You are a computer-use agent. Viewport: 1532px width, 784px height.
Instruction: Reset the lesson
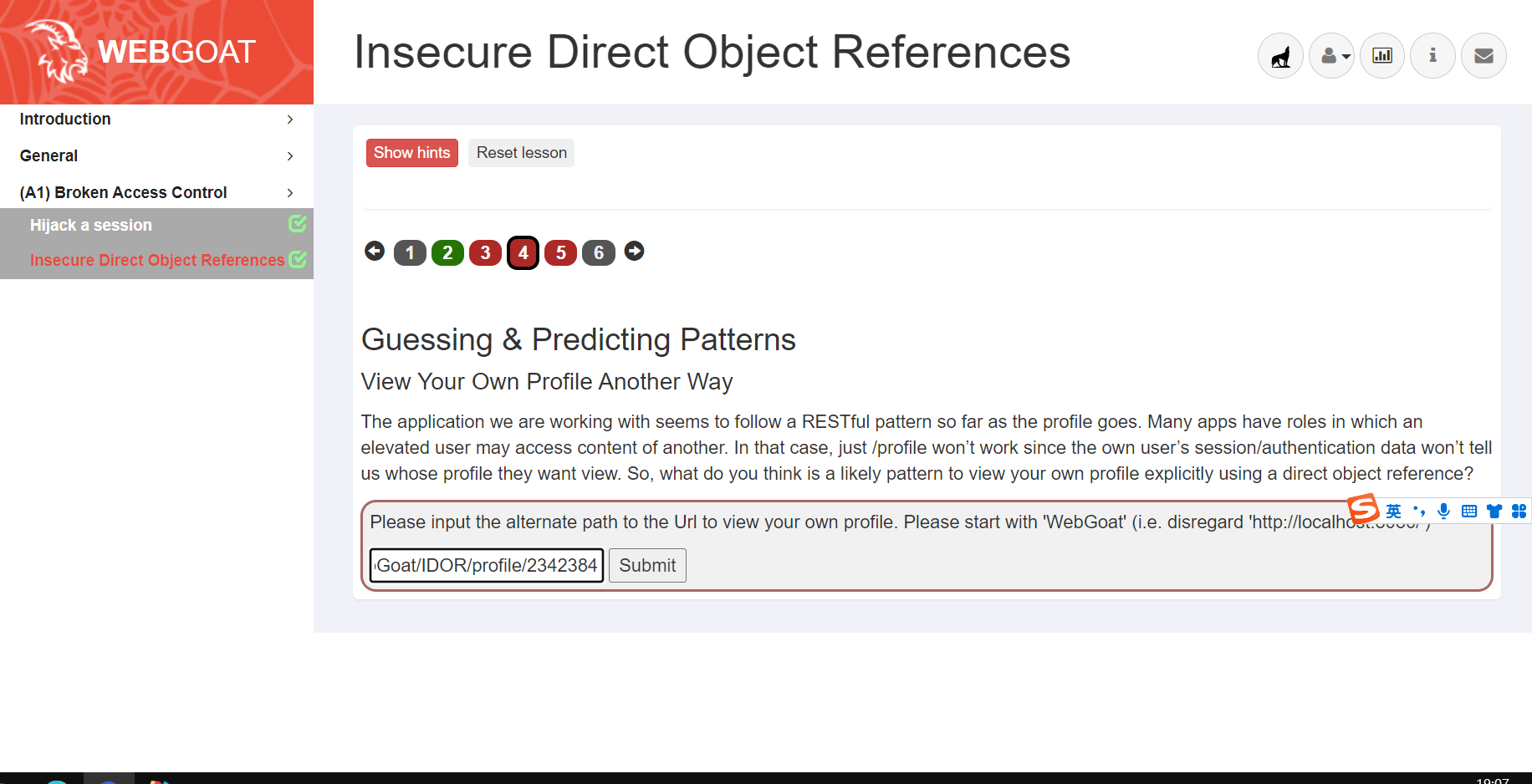[522, 153]
